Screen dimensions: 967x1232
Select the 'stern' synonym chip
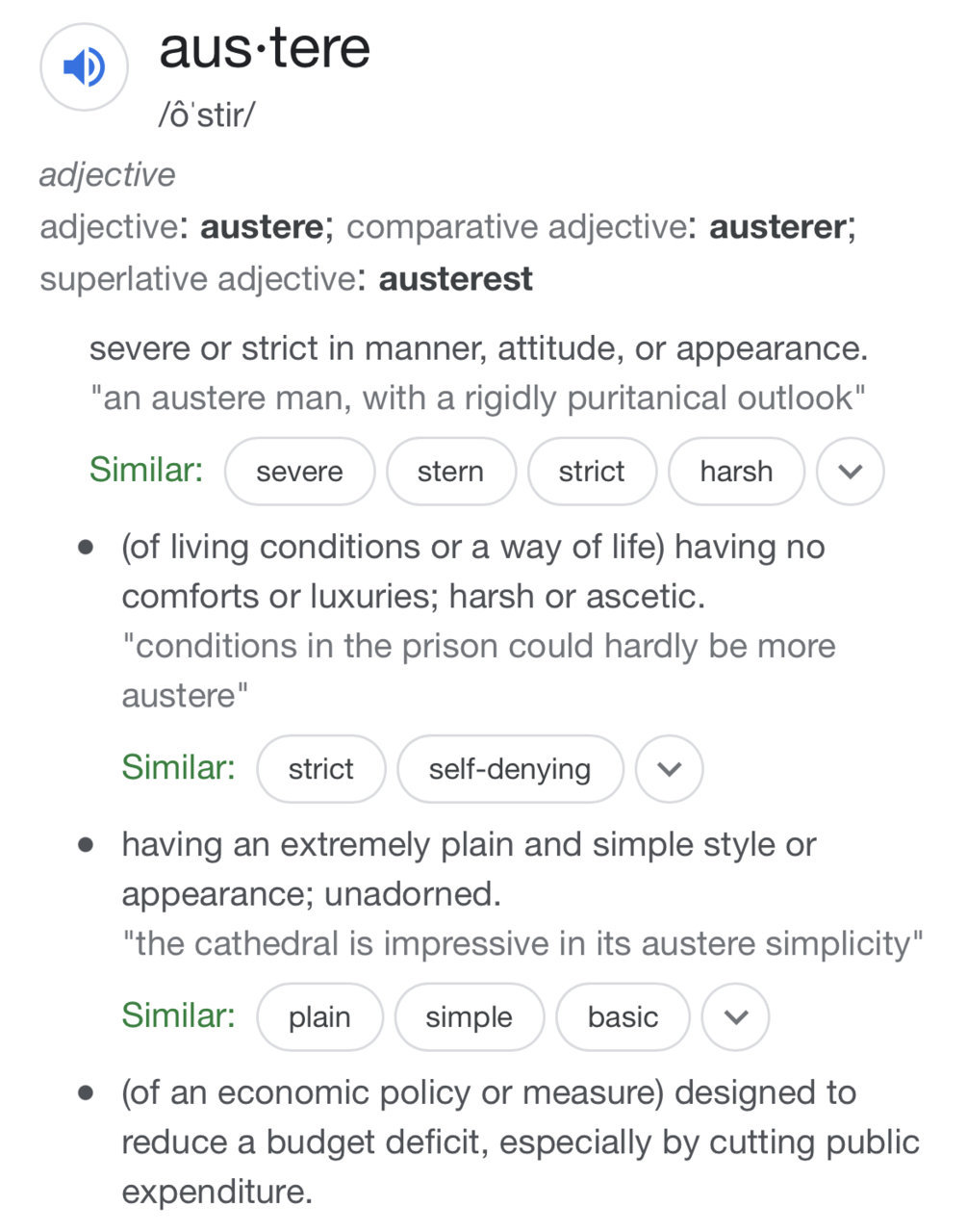[x=450, y=472]
